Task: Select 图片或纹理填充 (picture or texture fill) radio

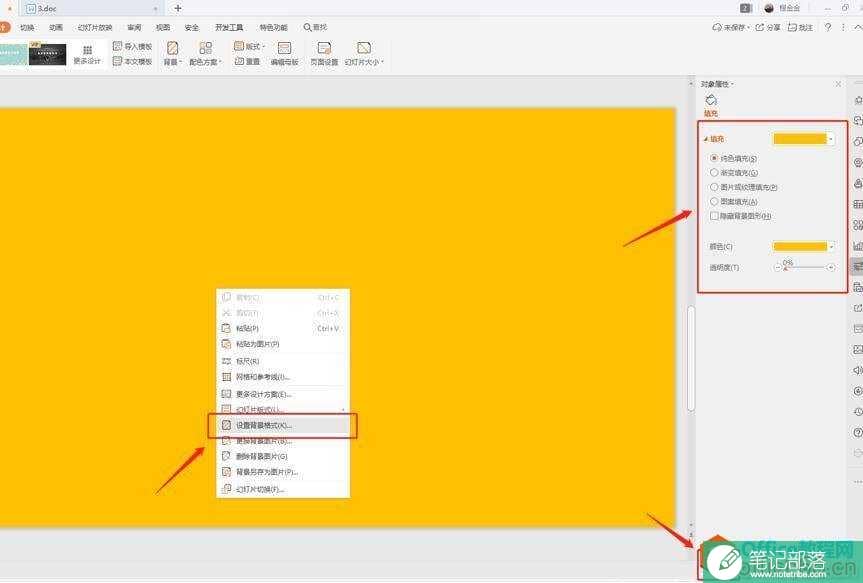Action: click(714, 187)
